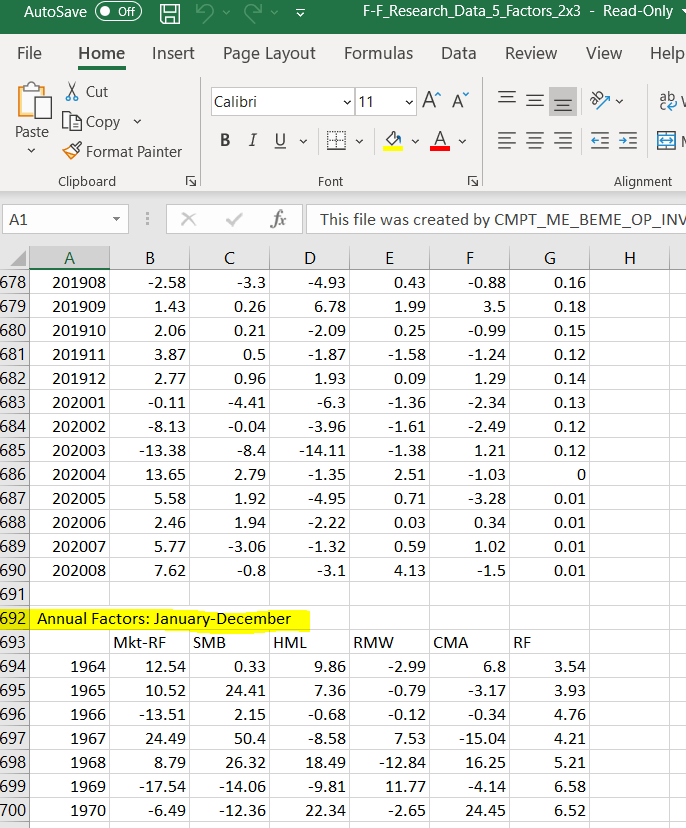Click the Orientation text angle icon

point(599,101)
